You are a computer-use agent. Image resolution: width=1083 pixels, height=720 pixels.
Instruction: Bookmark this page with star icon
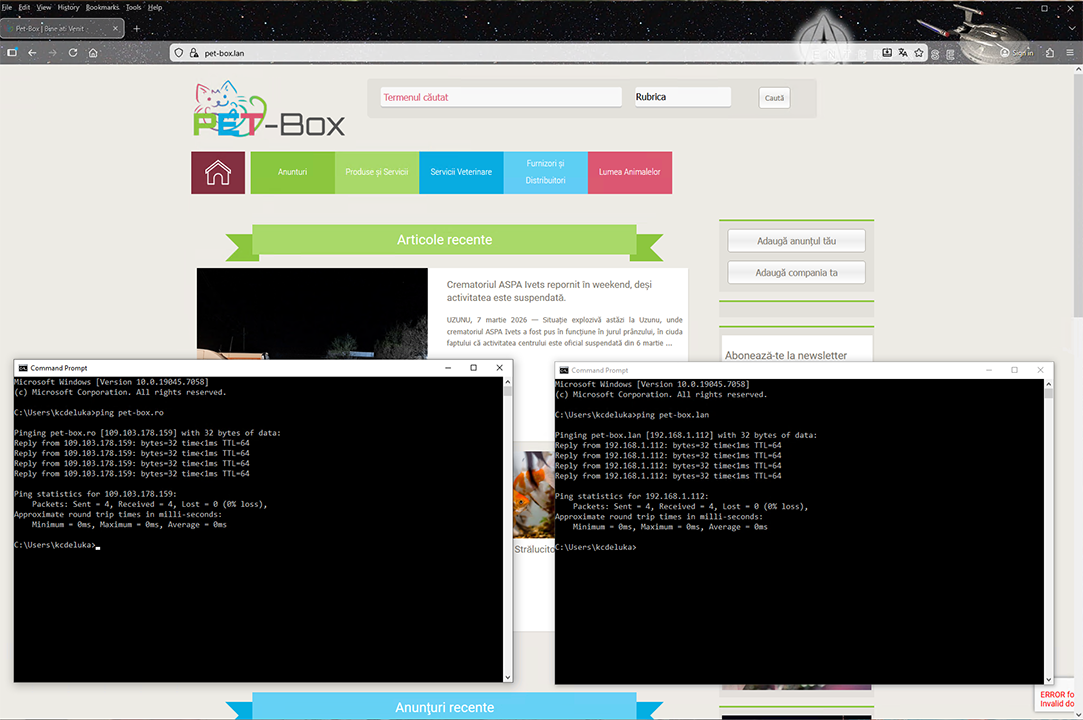[919, 53]
